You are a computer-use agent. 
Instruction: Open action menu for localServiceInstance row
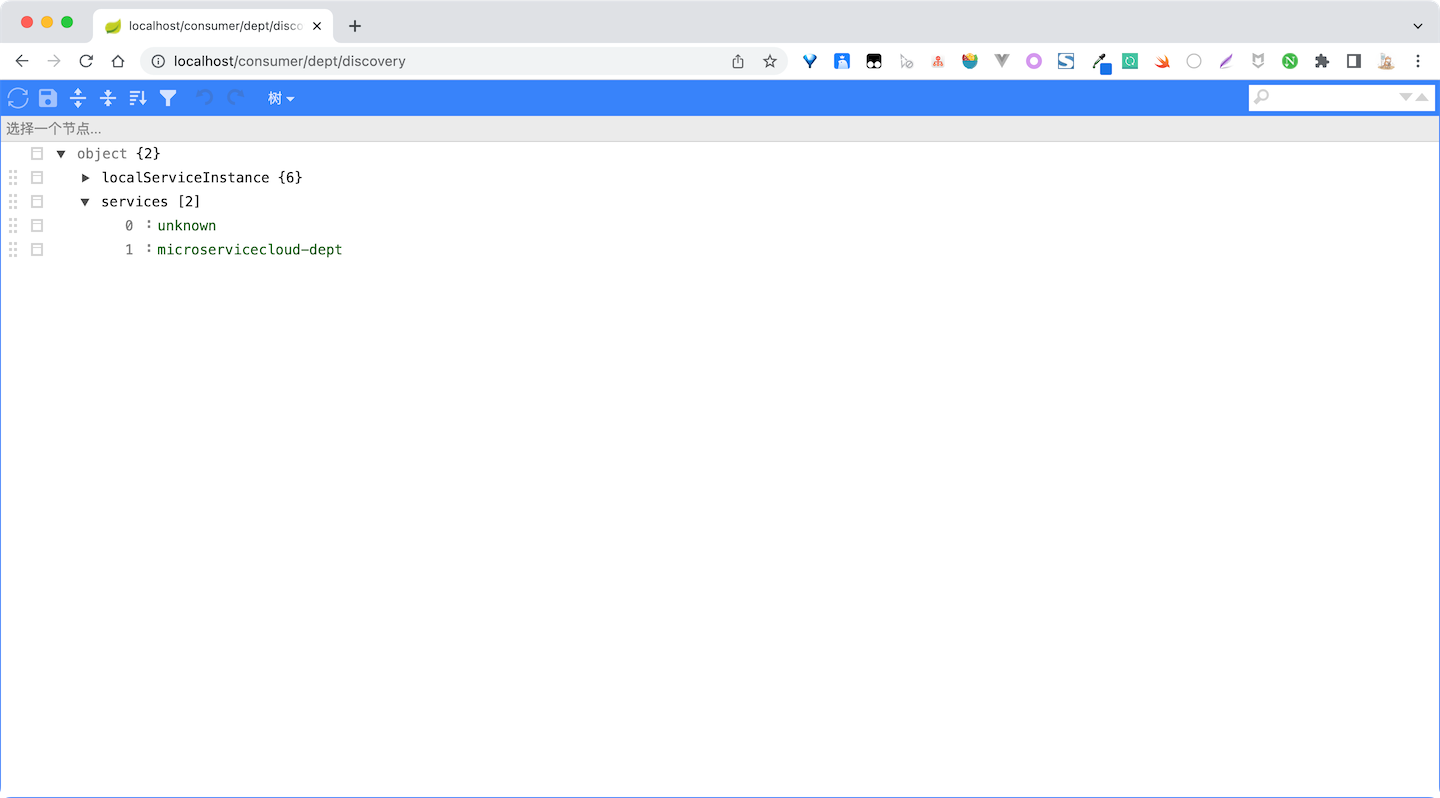pos(37,178)
